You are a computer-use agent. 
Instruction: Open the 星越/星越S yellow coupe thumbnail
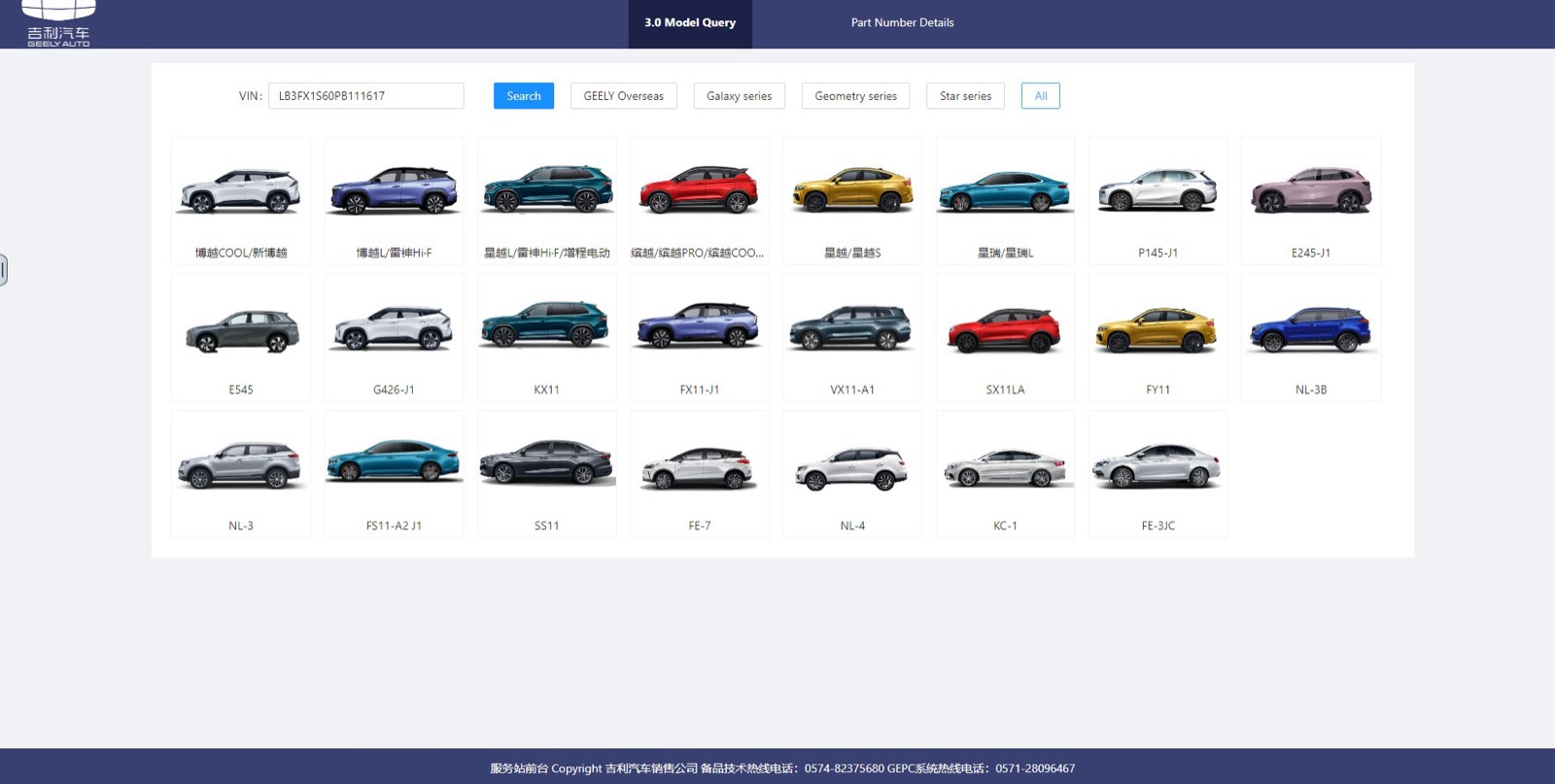click(852, 201)
